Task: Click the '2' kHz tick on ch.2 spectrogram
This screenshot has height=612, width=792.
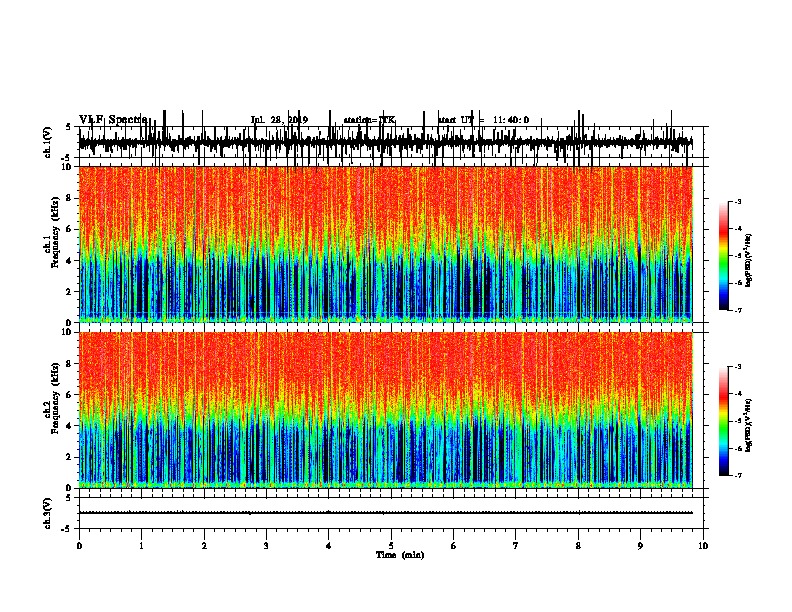Action: pos(69,457)
